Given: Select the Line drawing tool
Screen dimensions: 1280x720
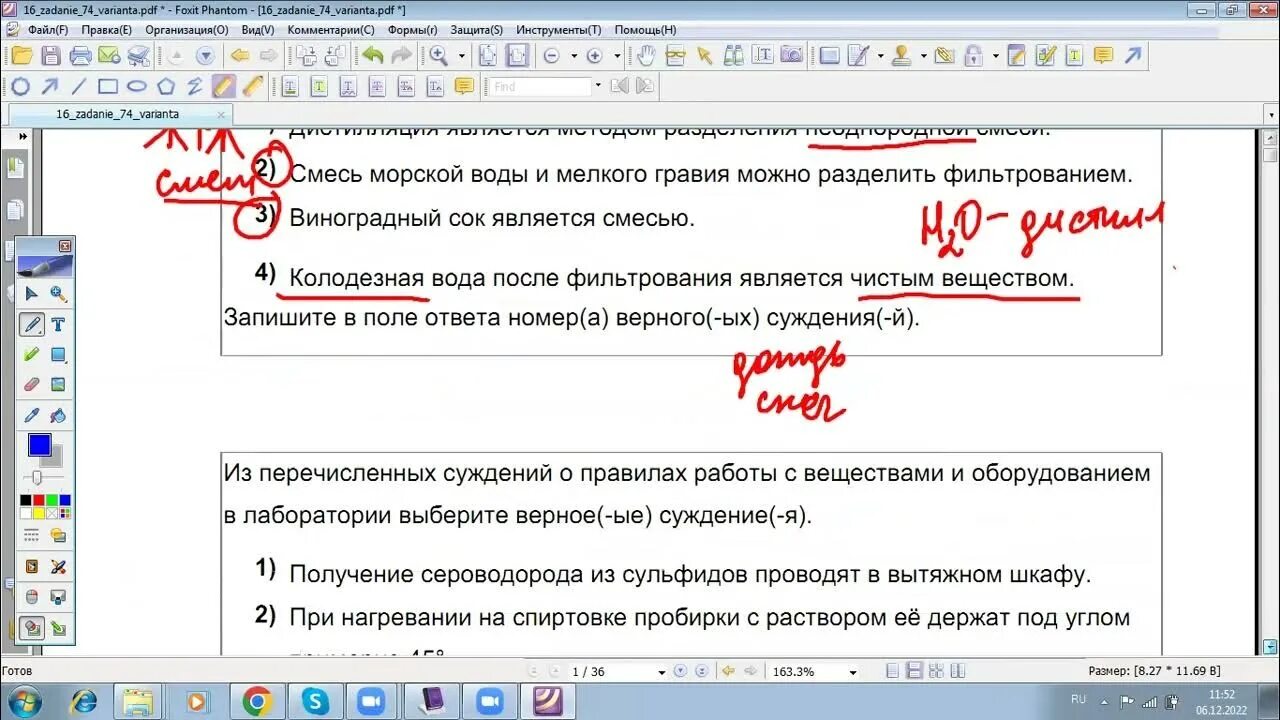Looking at the screenshot, I should point(78,86).
